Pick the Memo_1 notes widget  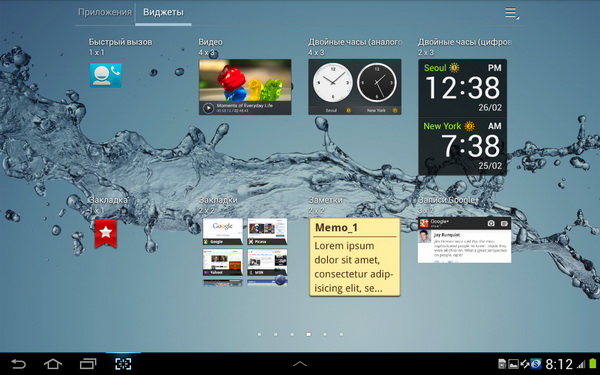click(x=355, y=257)
